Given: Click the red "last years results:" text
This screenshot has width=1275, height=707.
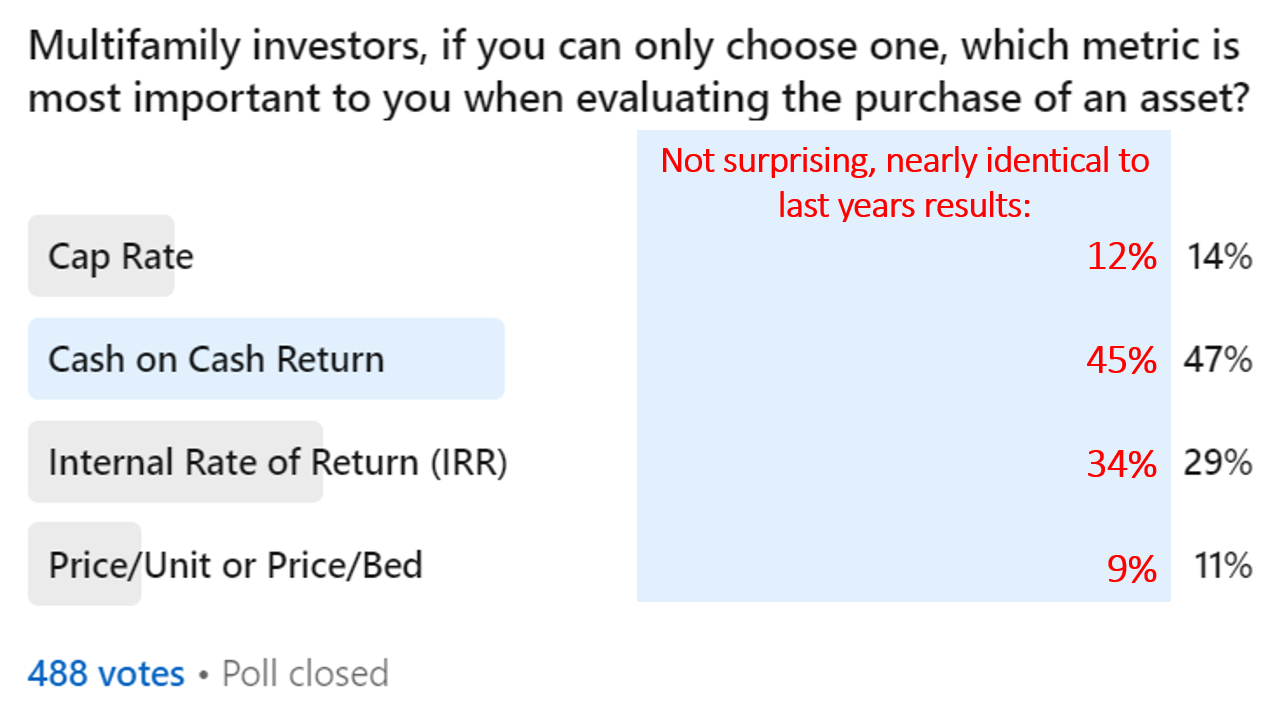Looking at the screenshot, I should (904, 206).
